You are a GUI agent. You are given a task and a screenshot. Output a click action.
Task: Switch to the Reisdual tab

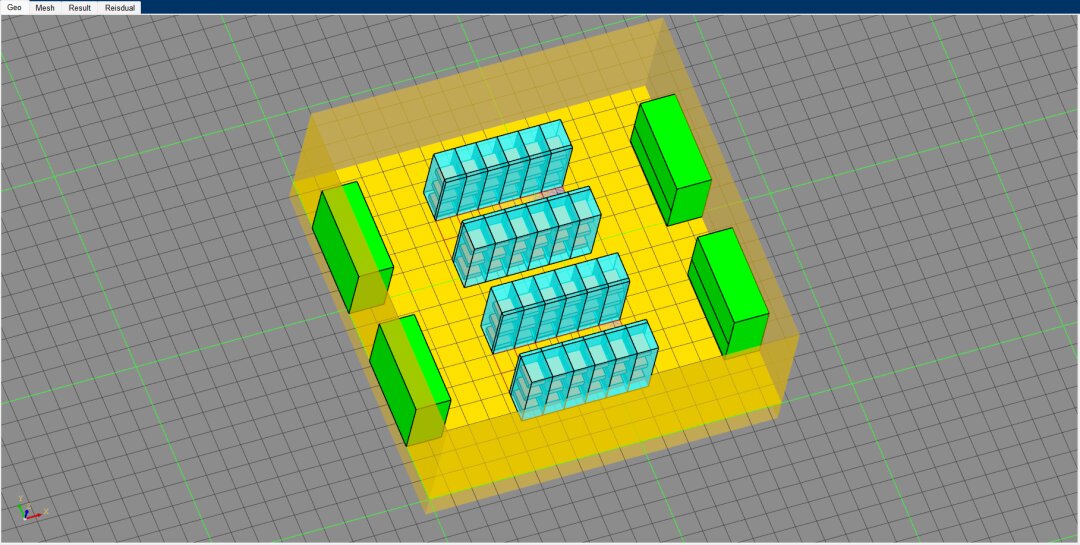tap(119, 8)
